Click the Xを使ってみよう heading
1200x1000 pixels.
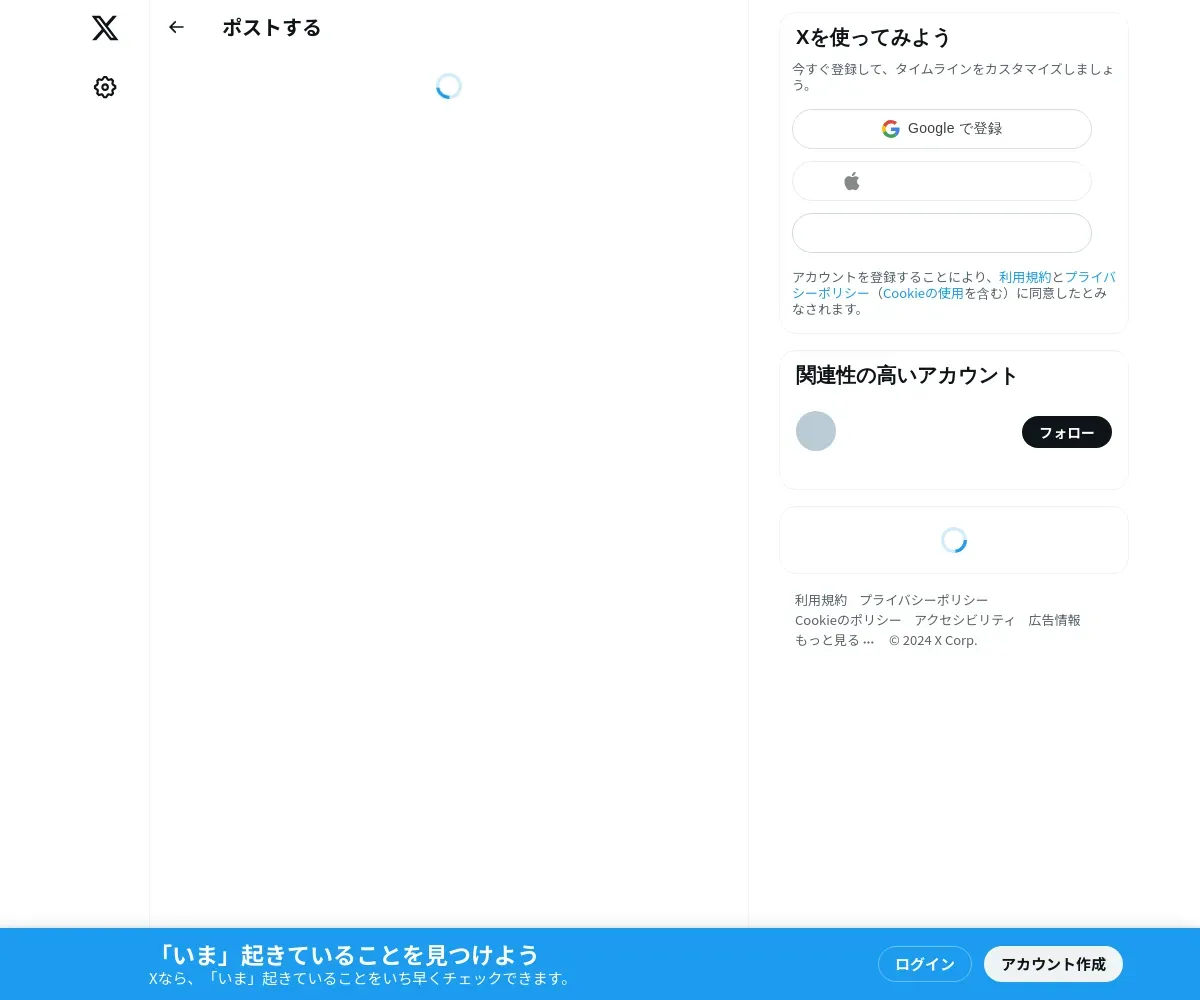[x=873, y=38]
